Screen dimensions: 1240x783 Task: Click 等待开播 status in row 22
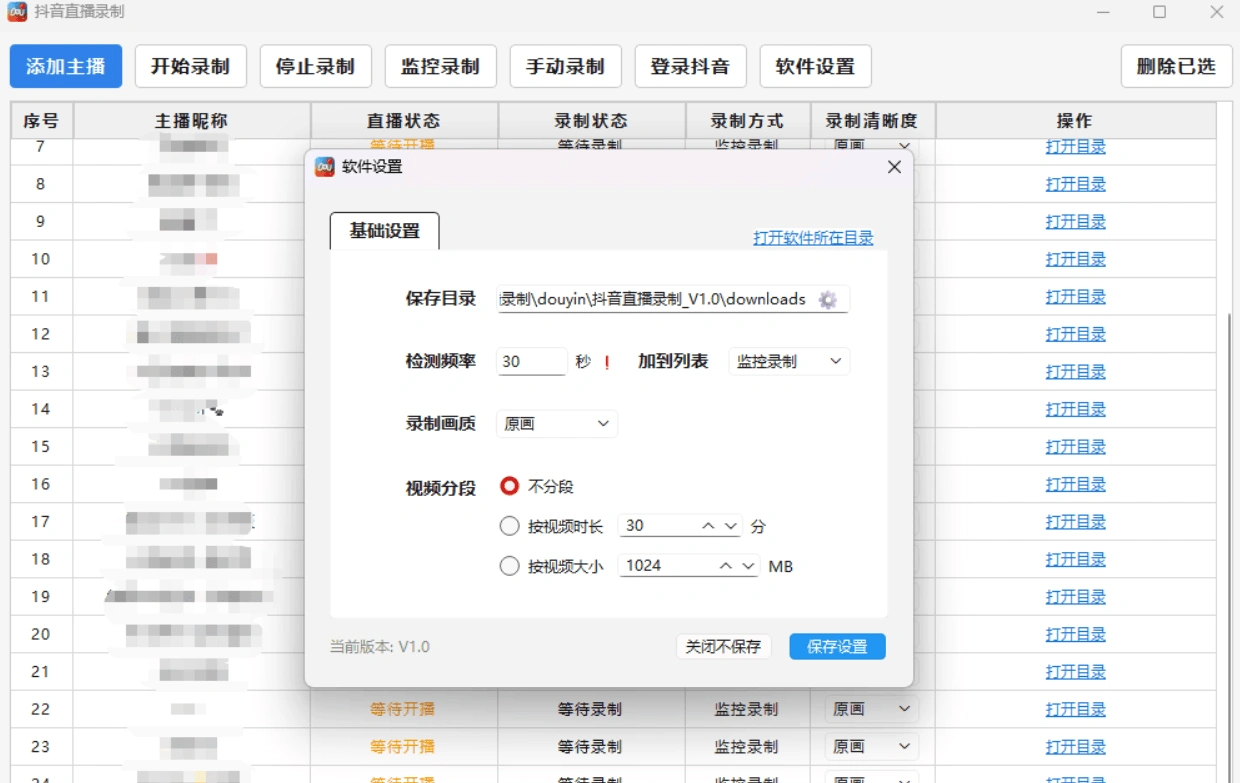[x=403, y=709]
